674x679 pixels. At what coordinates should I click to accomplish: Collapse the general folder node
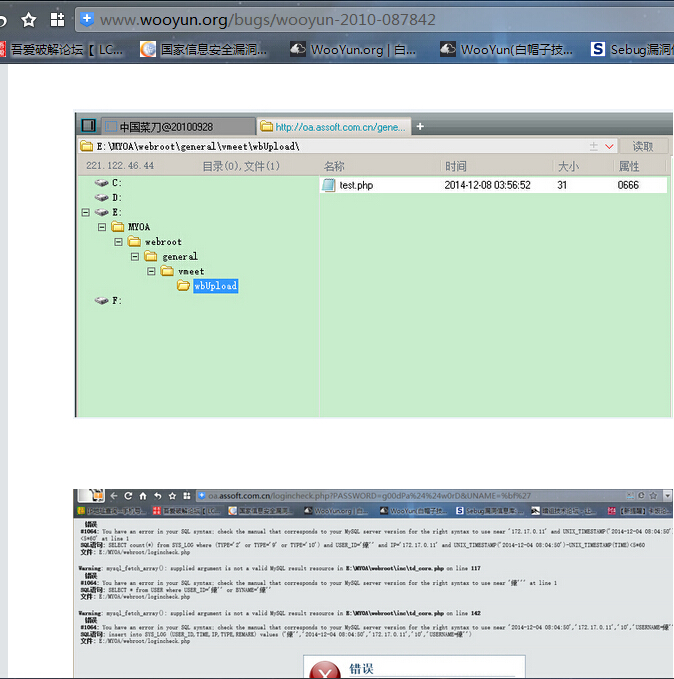point(135,256)
